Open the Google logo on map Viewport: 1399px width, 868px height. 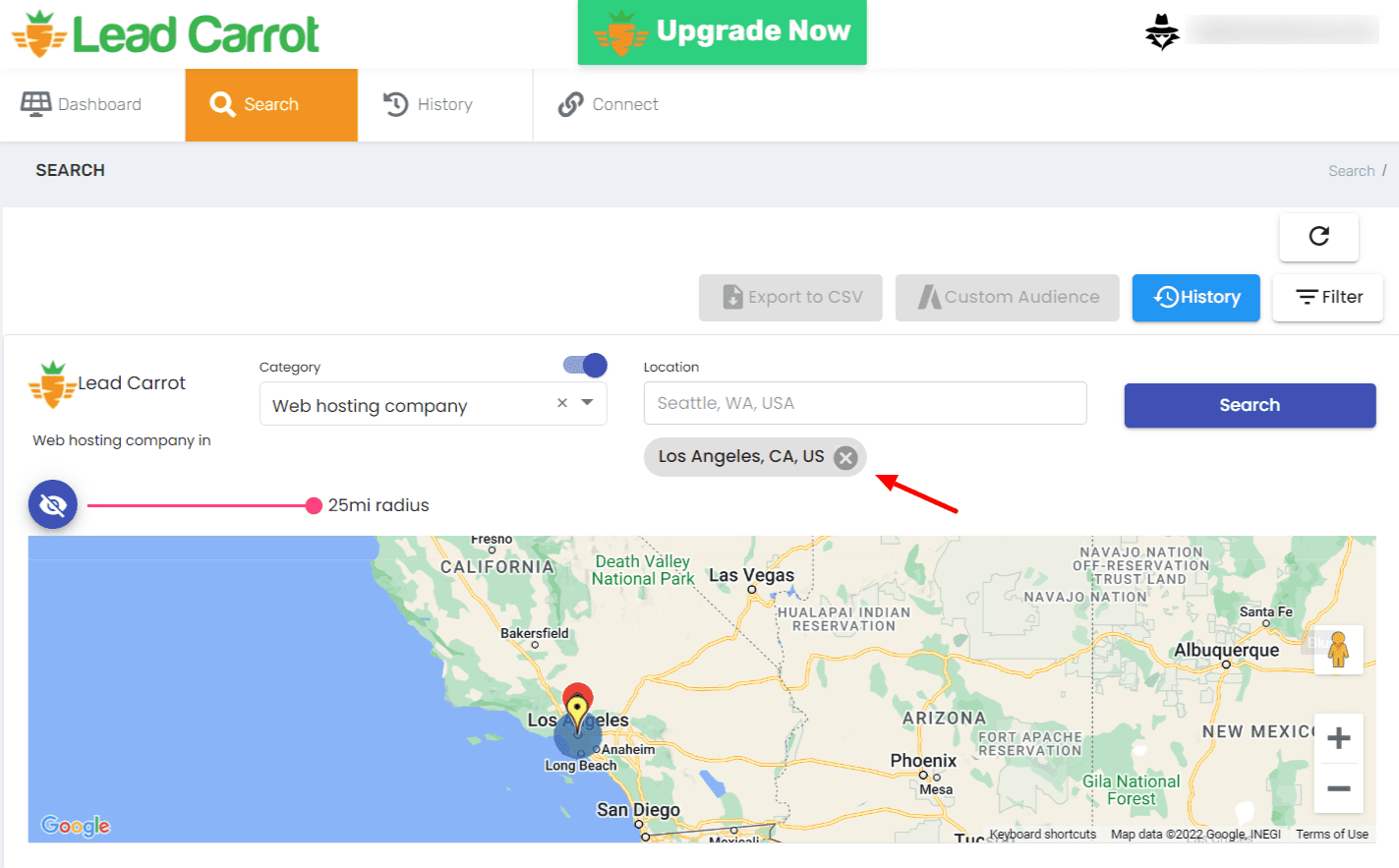tap(76, 826)
